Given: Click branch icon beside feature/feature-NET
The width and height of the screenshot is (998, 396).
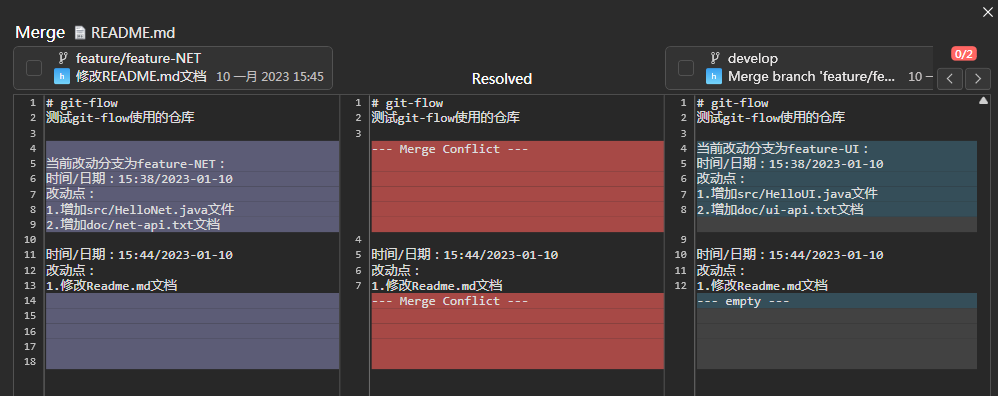Looking at the screenshot, I should click(x=62, y=58).
